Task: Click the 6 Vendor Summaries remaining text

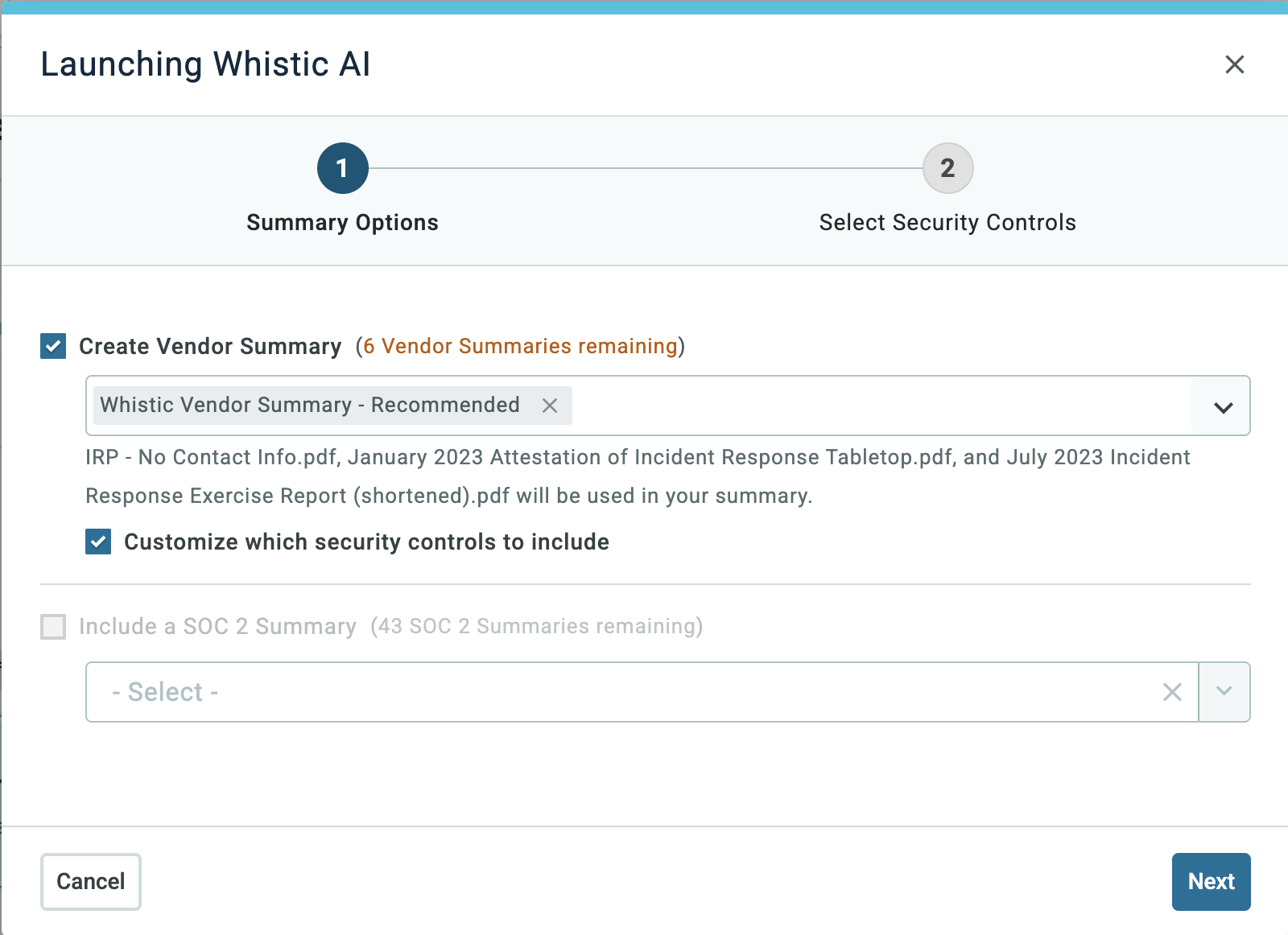Action: [520, 346]
